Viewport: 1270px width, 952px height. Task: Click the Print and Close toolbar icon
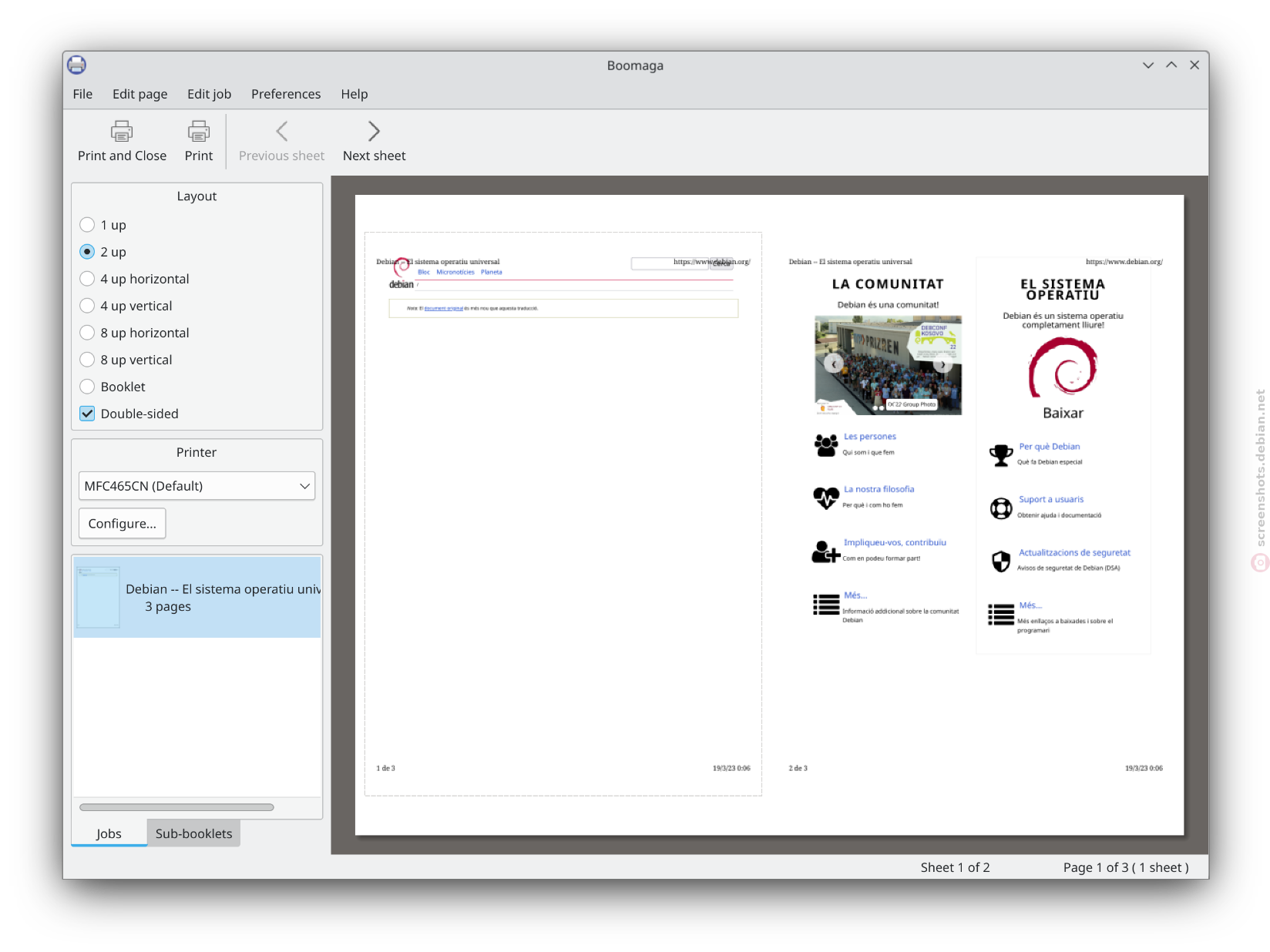tap(122, 132)
